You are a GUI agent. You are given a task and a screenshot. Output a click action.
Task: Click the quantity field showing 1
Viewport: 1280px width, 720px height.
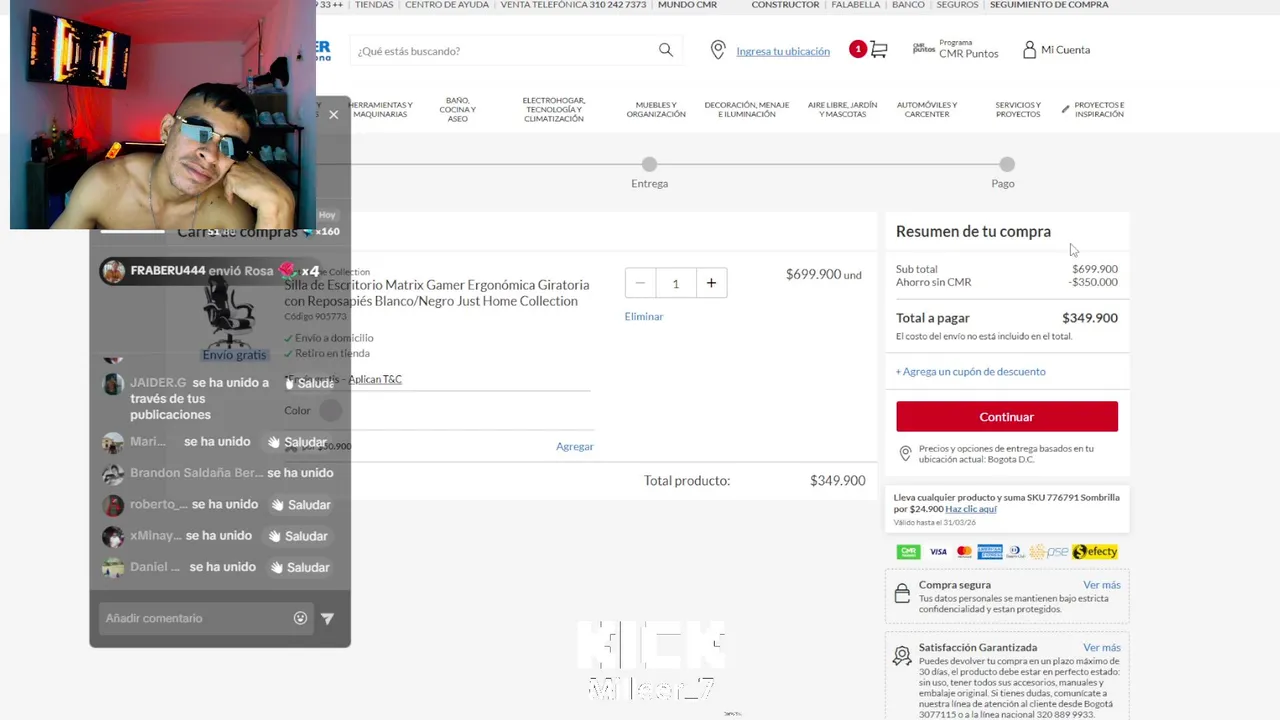tap(675, 283)
